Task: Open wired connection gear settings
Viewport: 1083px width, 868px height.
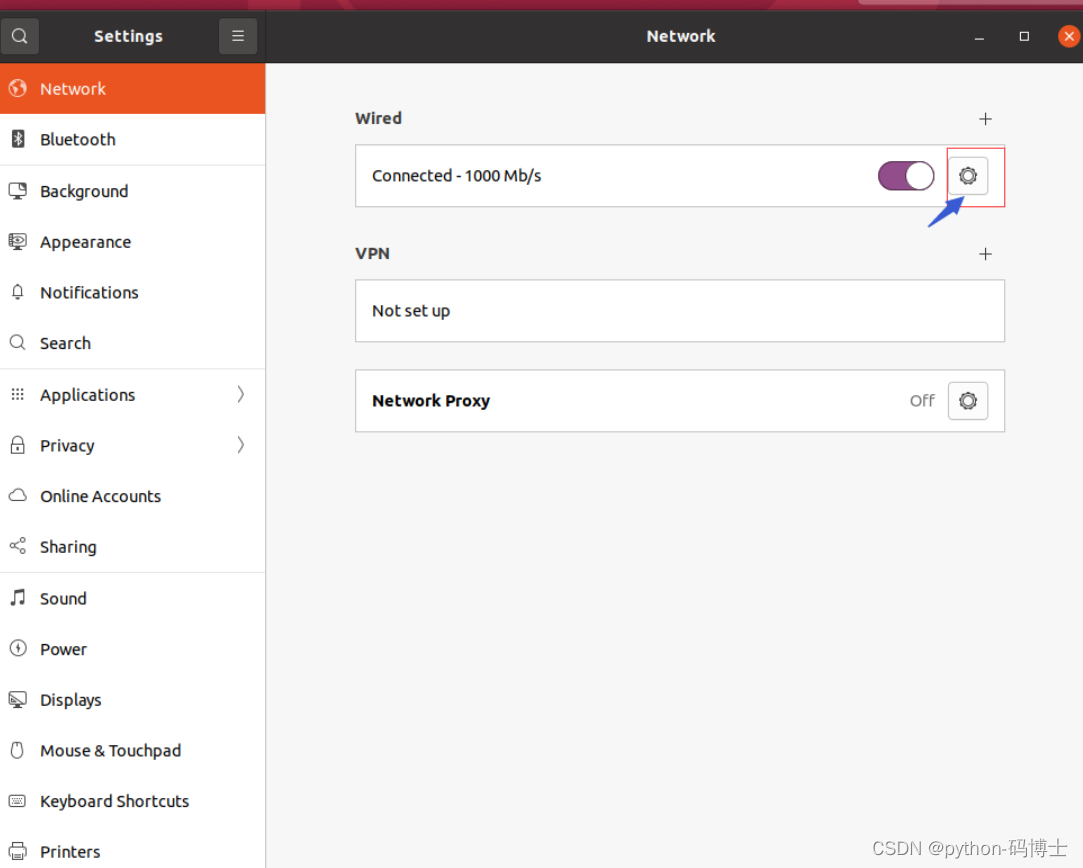Action: pyautogui.click(x=968, y=175)
